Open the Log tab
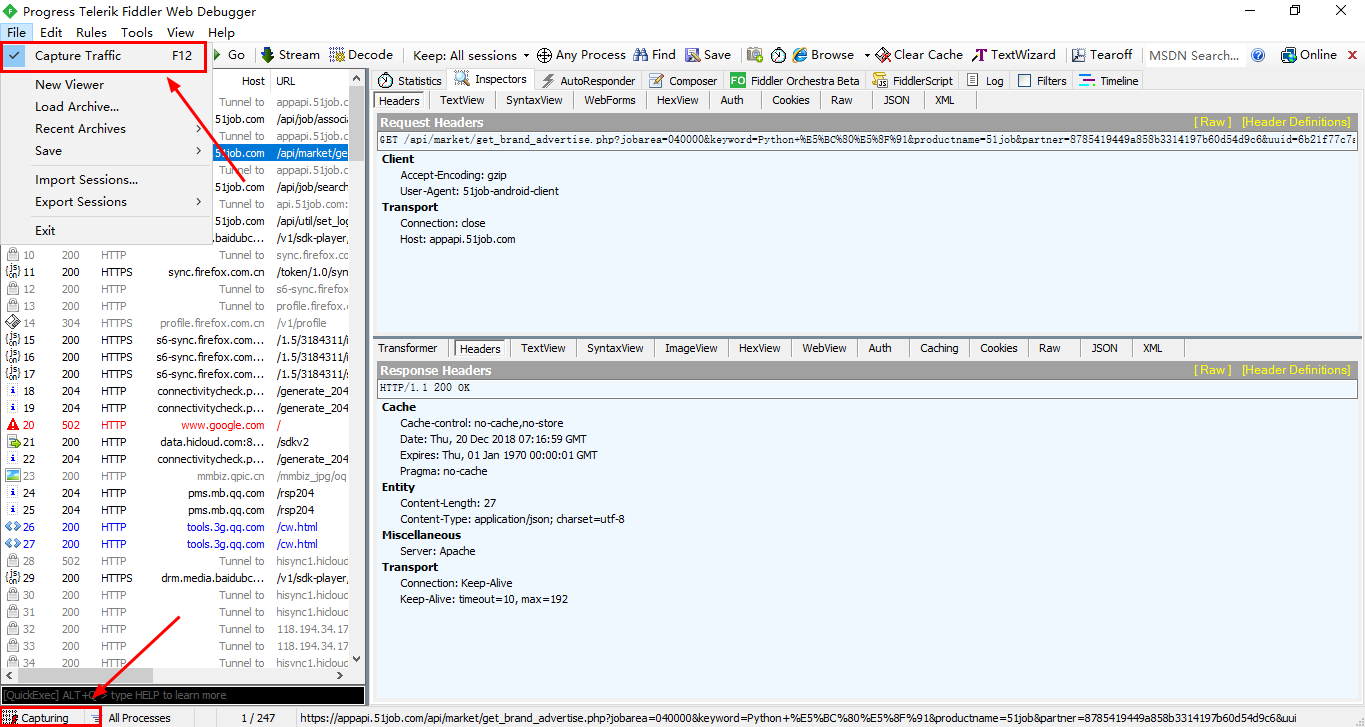The image size is (1365, 727). click(x=986, y=81)
